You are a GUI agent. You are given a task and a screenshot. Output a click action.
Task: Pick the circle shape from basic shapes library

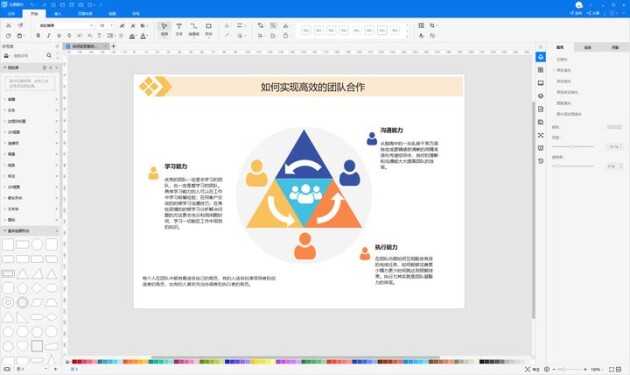pos(37,244)
